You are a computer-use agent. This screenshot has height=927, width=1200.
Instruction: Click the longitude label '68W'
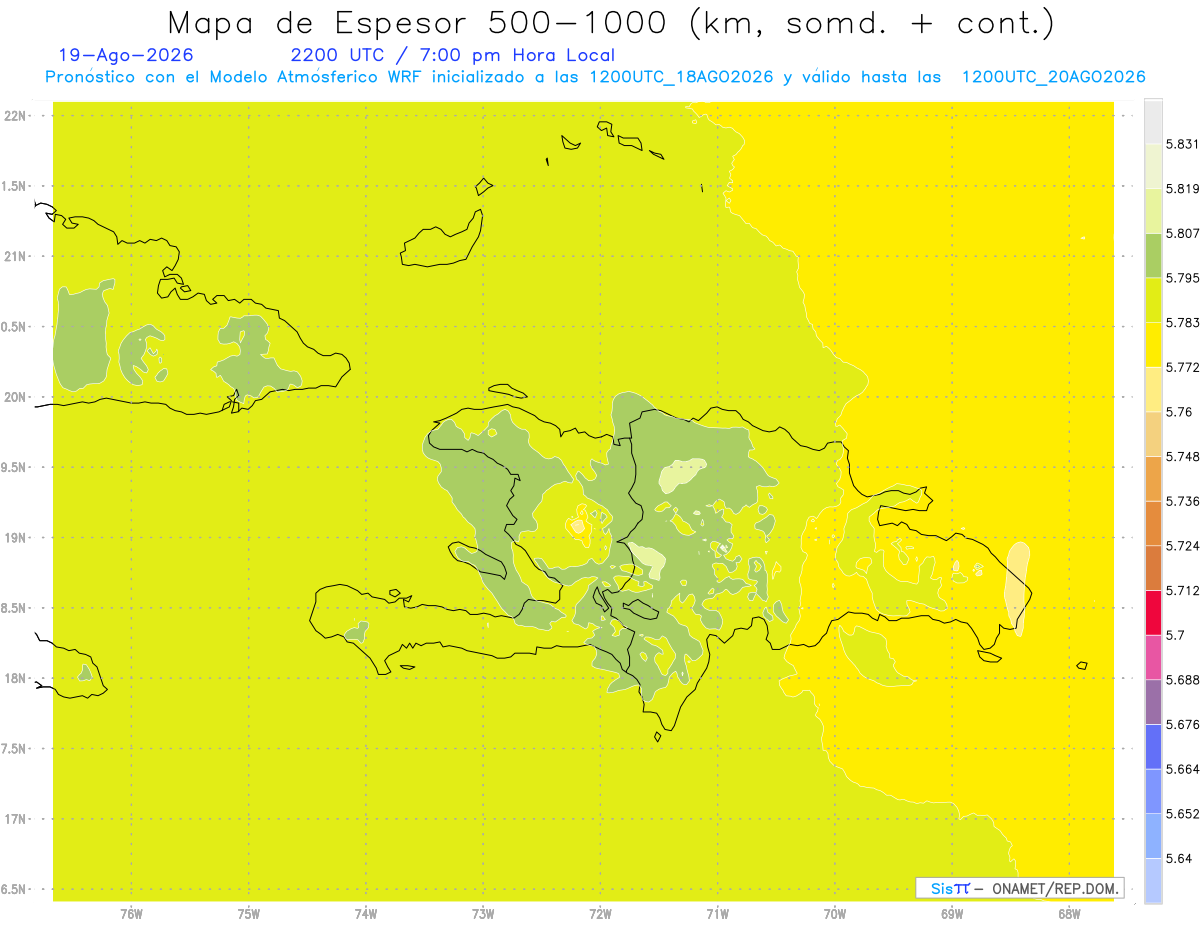pos(1068,913)
